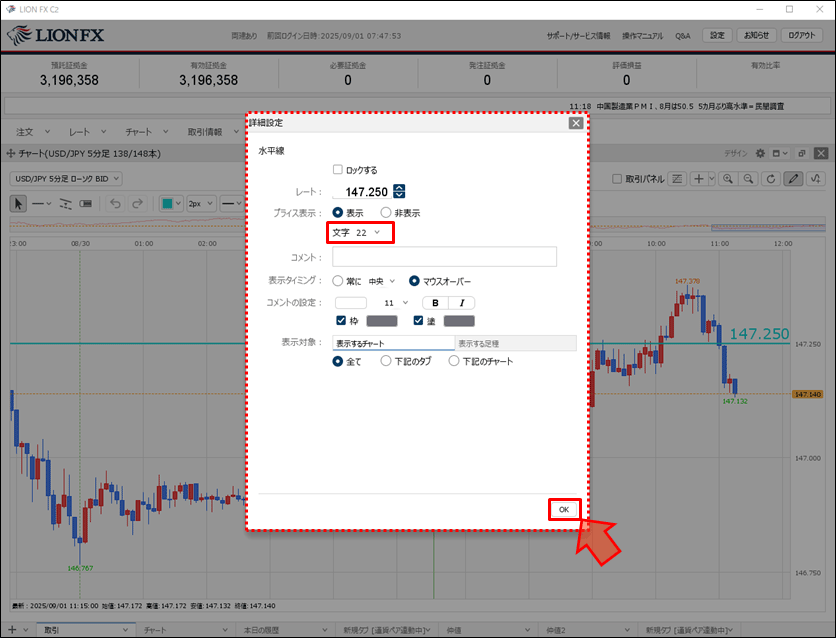Pick the comment text color swatch
The width and height of the screenshot is (836, 638).
351,303
